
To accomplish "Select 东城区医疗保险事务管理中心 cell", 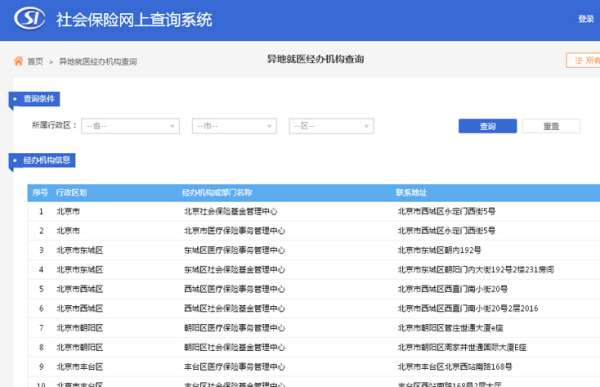I will [234, 250].
